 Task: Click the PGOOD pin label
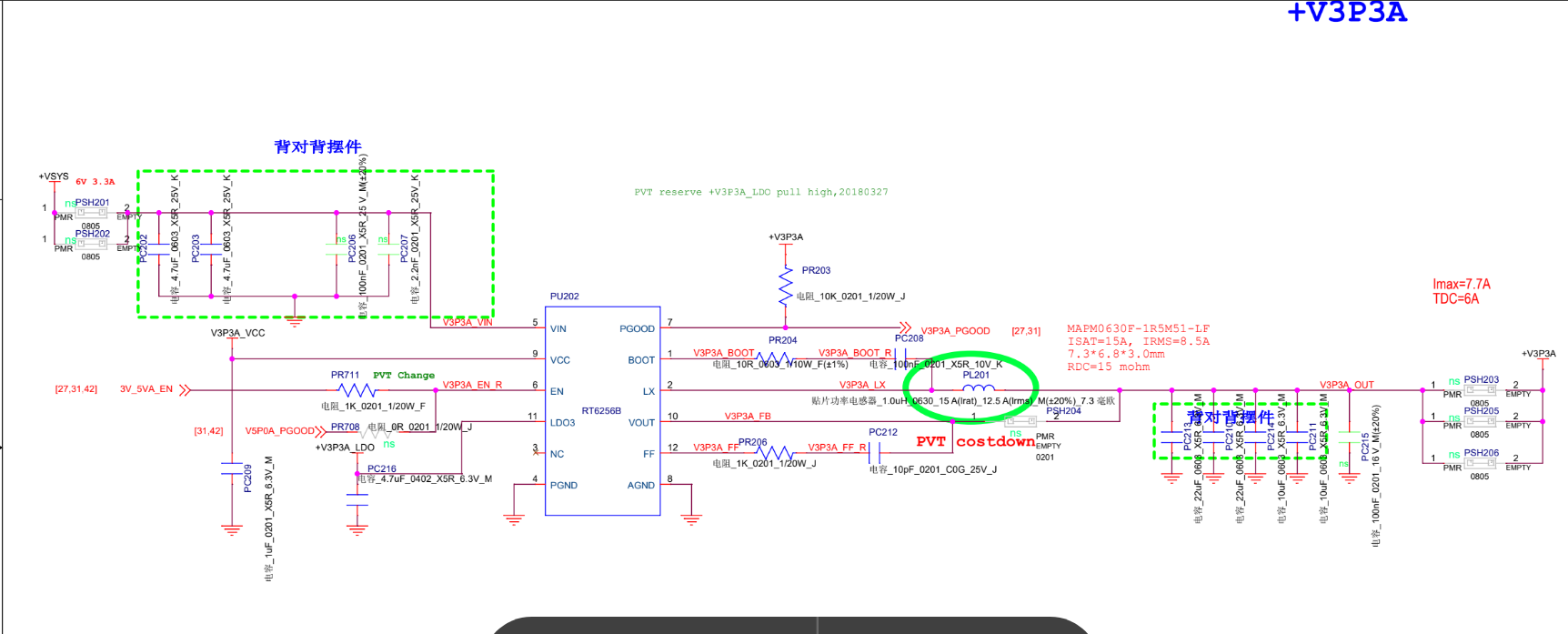point(637,329)
